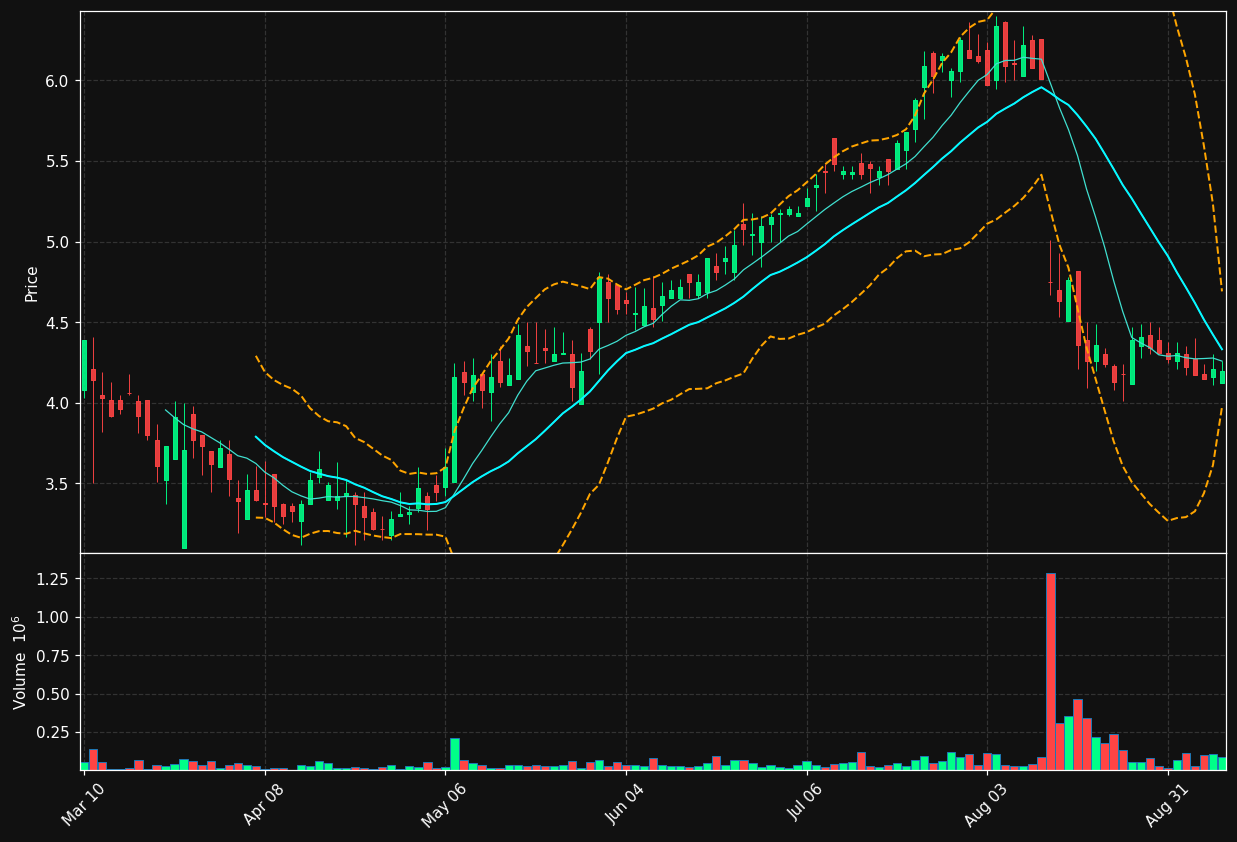Select the 'May 06' x-axis label
Image resolution: width=1237 pixels, height=842 pixels.
(445, 805)
